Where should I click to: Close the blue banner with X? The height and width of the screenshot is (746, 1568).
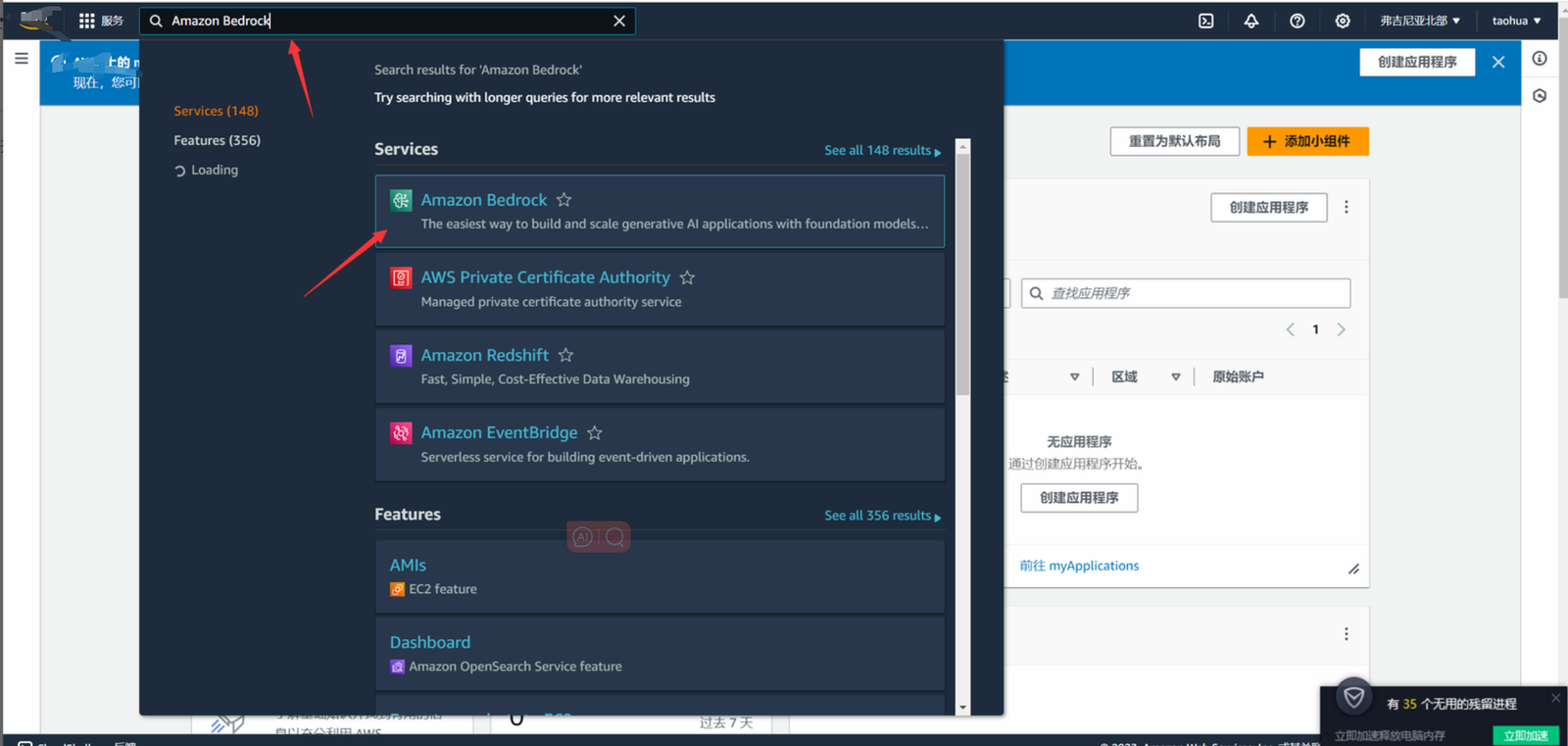[1498, 62]
